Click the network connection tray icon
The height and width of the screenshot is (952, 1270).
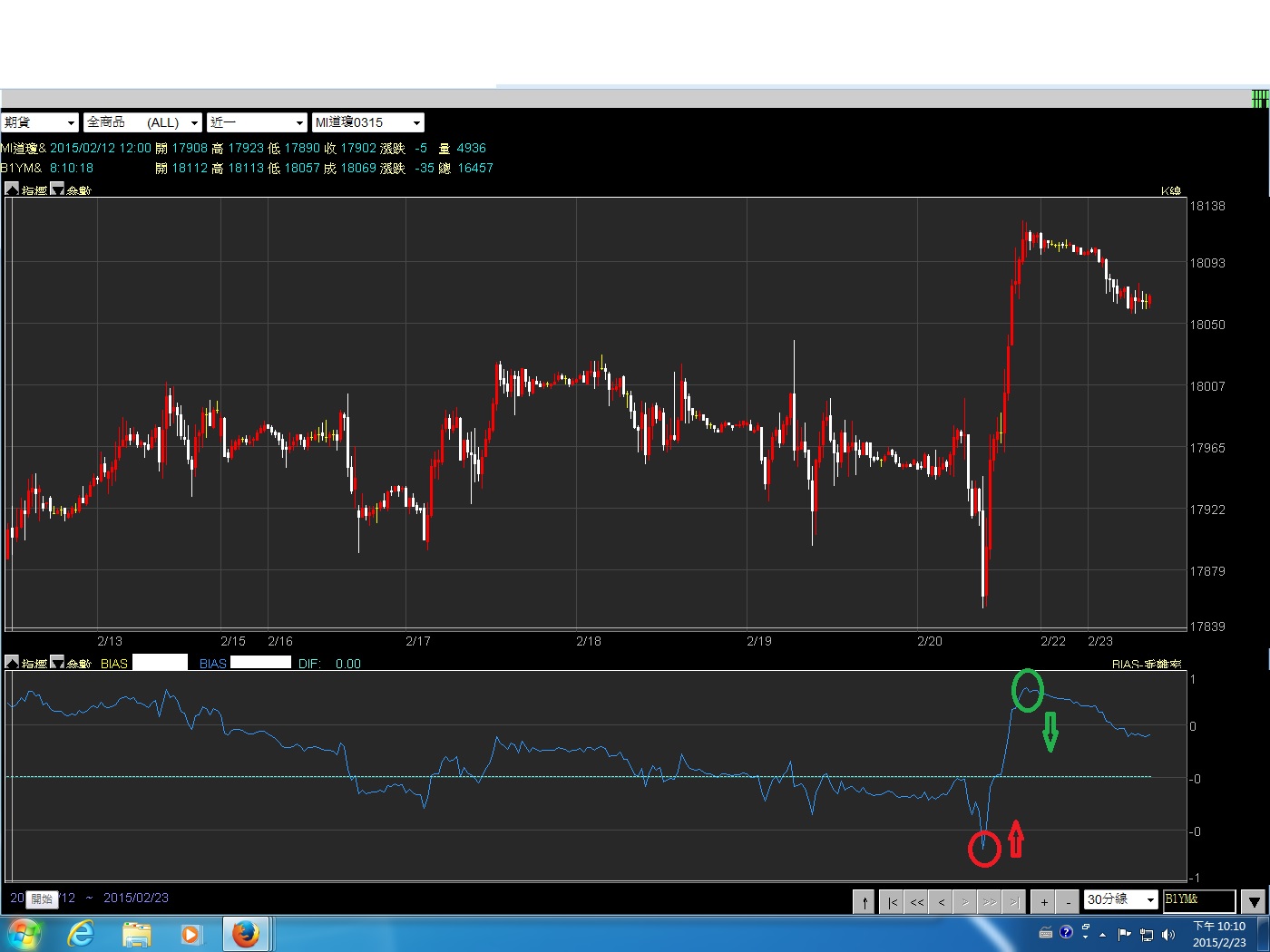pyautogui.click(x=1147, y=935)
